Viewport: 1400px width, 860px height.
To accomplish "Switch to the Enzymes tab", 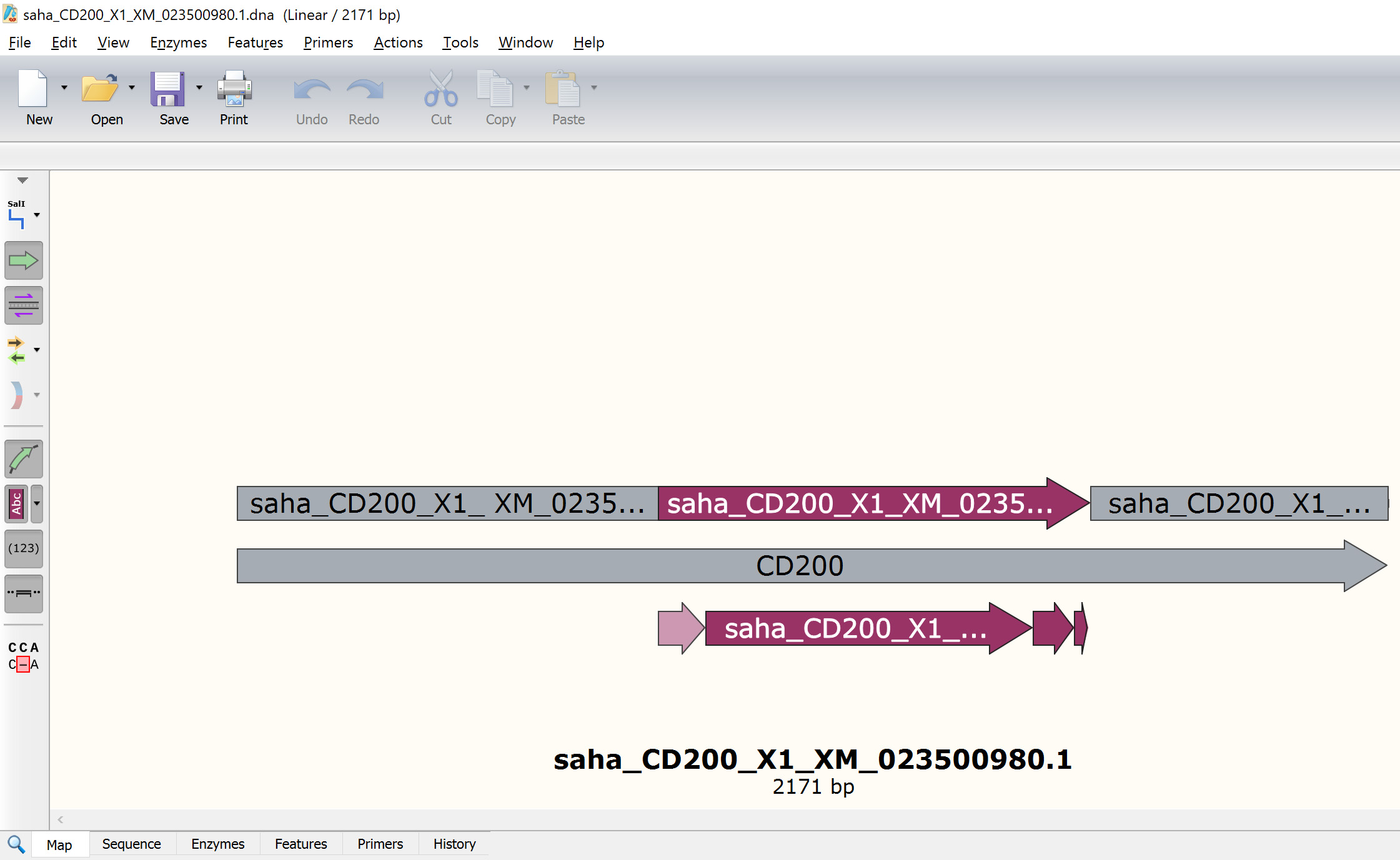I will (x=217, y=844).
